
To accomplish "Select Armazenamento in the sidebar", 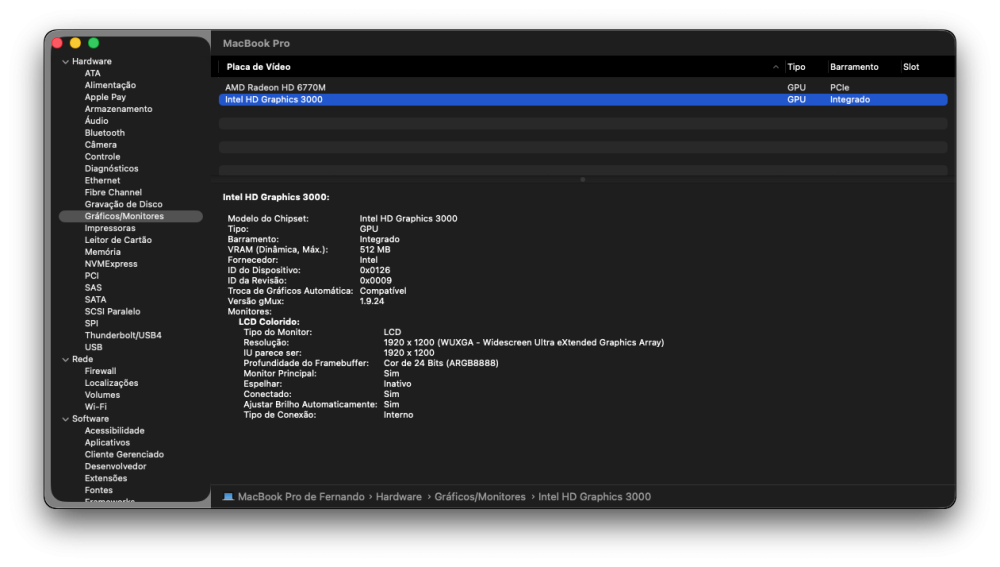I will [x=118, y=109].
